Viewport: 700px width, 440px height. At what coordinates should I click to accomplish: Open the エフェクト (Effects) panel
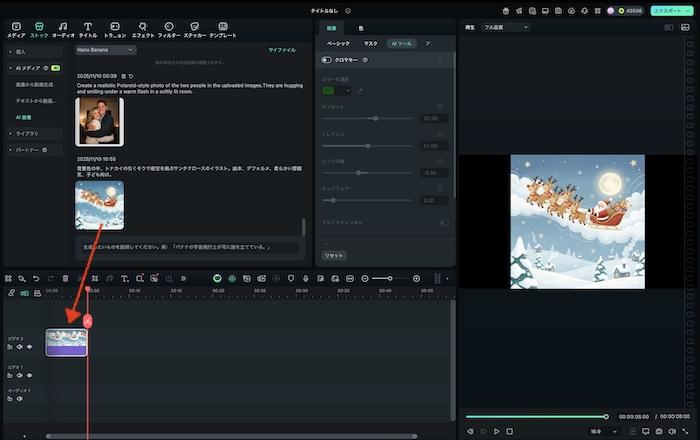click(143, 29)
